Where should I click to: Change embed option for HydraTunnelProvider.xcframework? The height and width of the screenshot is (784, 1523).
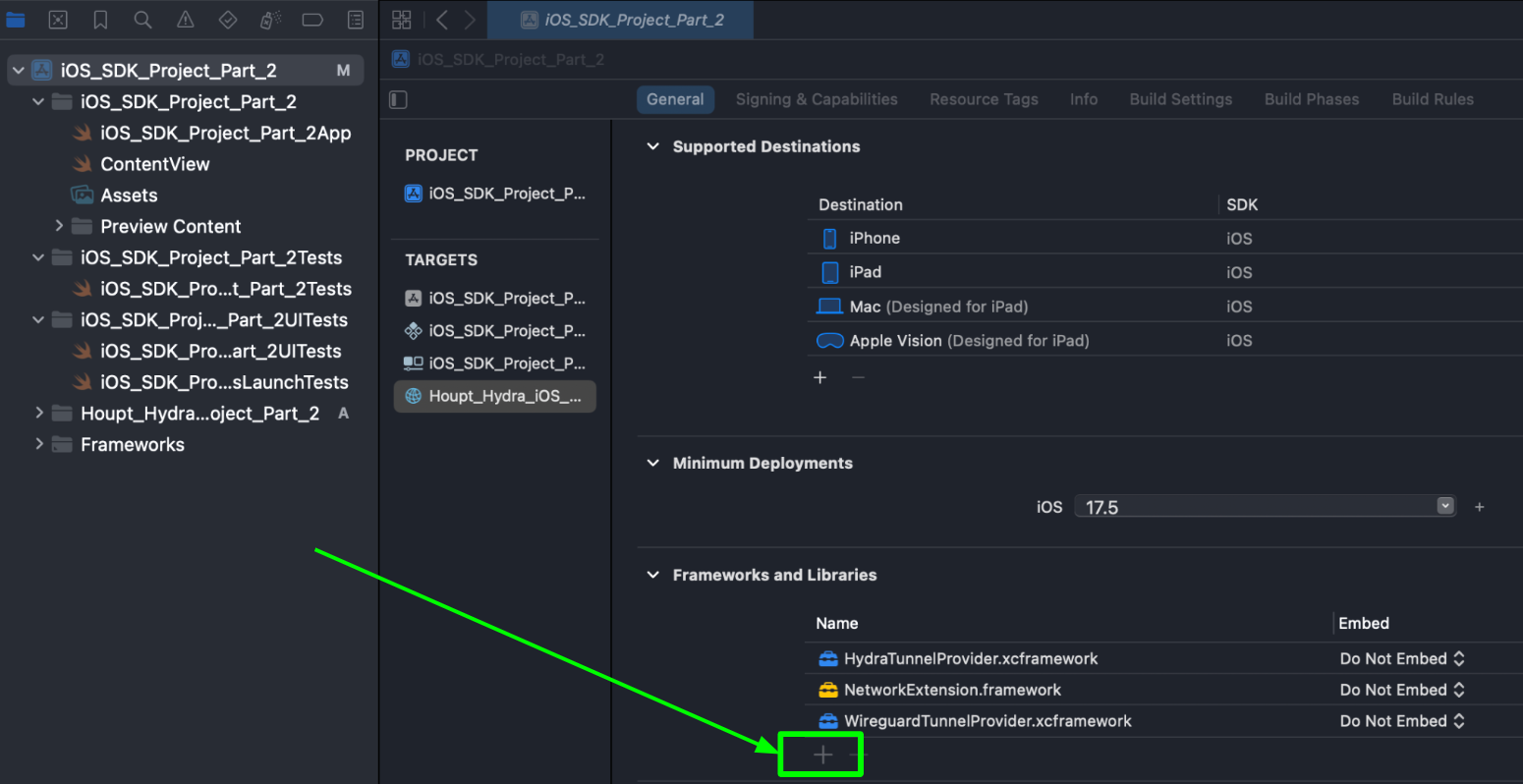(x=1402, y=658)
